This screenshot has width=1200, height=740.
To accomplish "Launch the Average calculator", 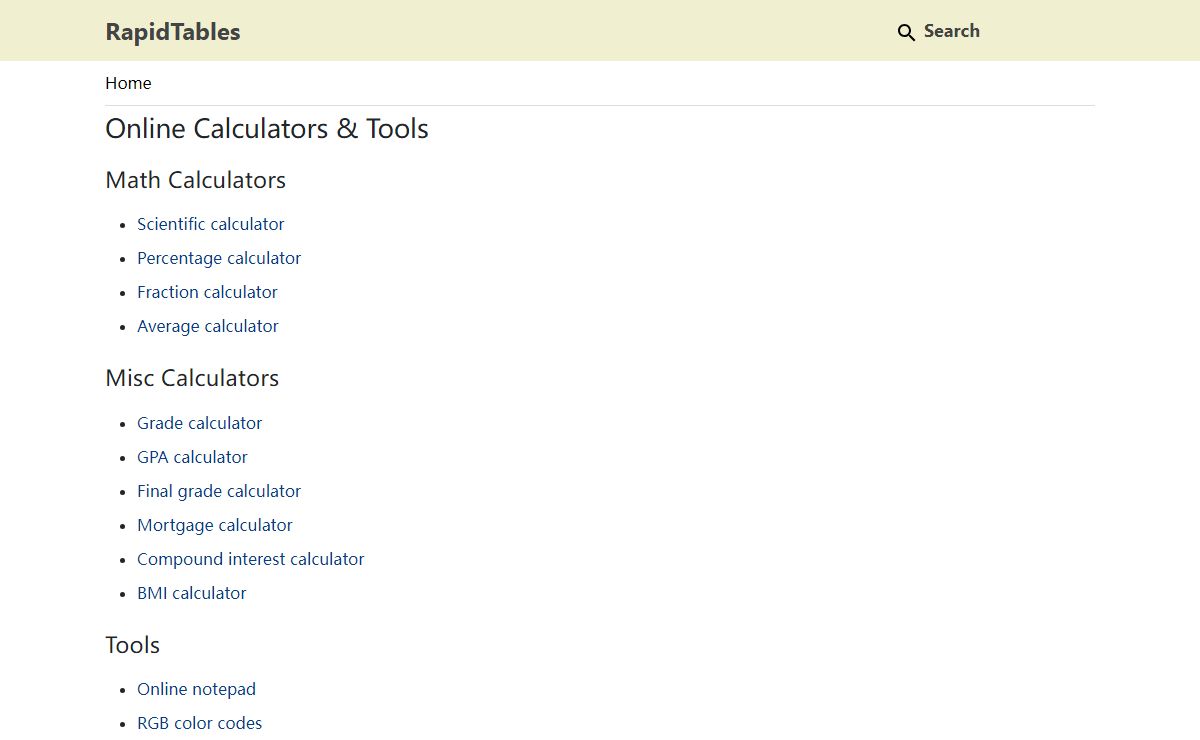I will point(207,326).
